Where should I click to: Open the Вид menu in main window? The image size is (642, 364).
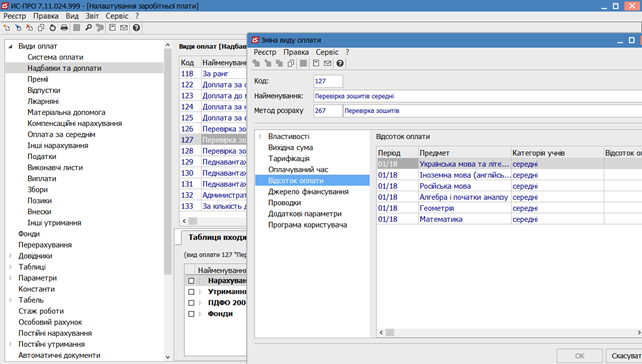72,16
